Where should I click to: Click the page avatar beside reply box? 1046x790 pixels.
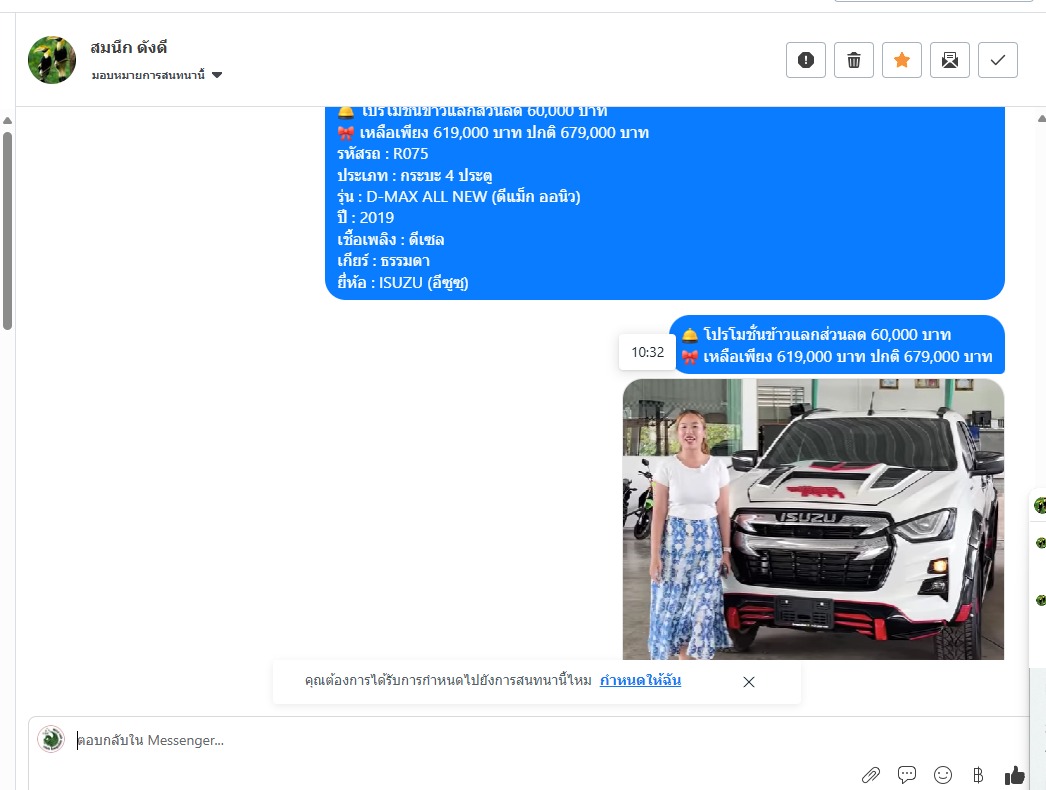[x=51, y=739]
